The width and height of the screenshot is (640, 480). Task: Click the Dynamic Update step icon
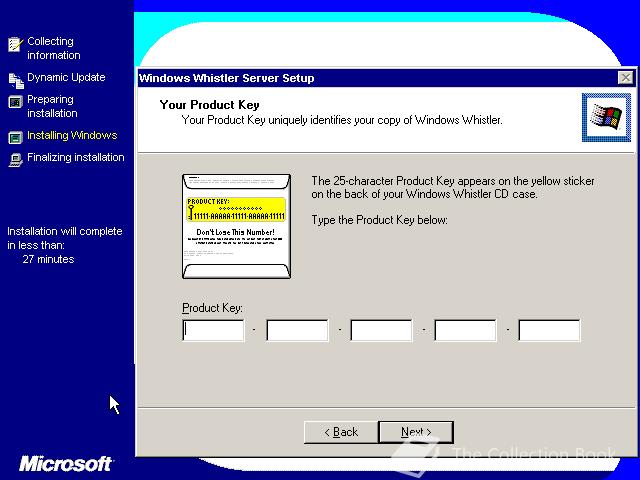16,80
